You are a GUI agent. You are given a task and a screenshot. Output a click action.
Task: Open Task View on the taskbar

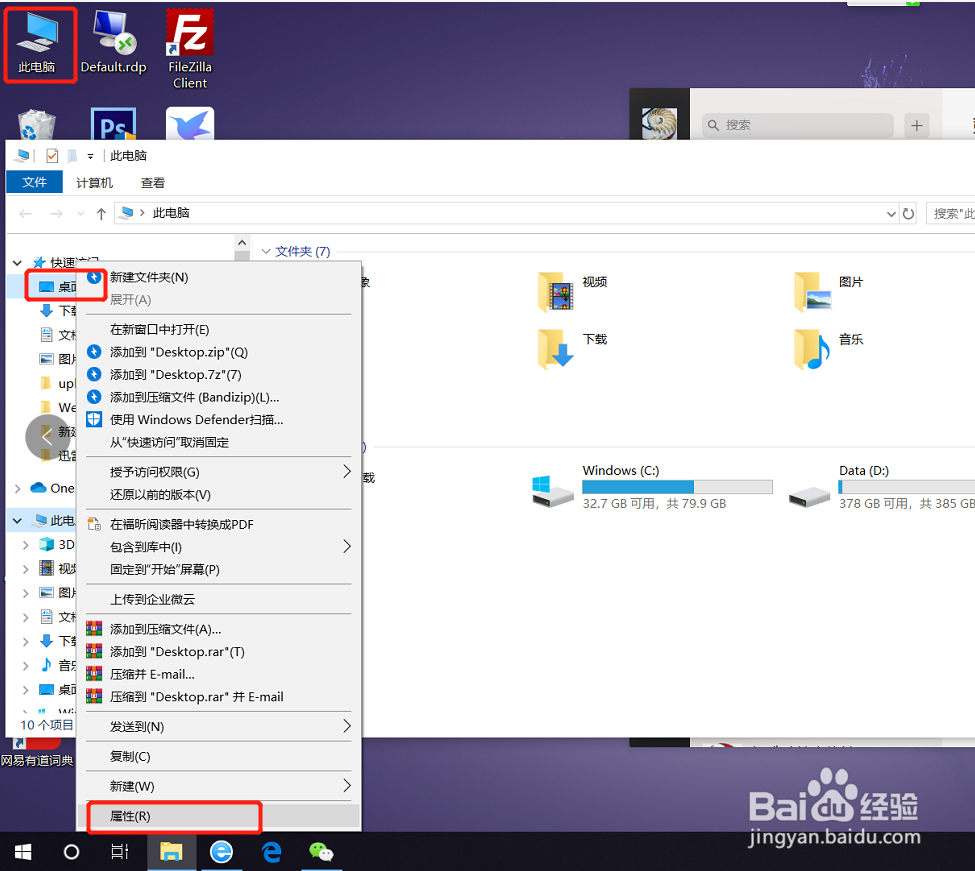pos(120,852)
